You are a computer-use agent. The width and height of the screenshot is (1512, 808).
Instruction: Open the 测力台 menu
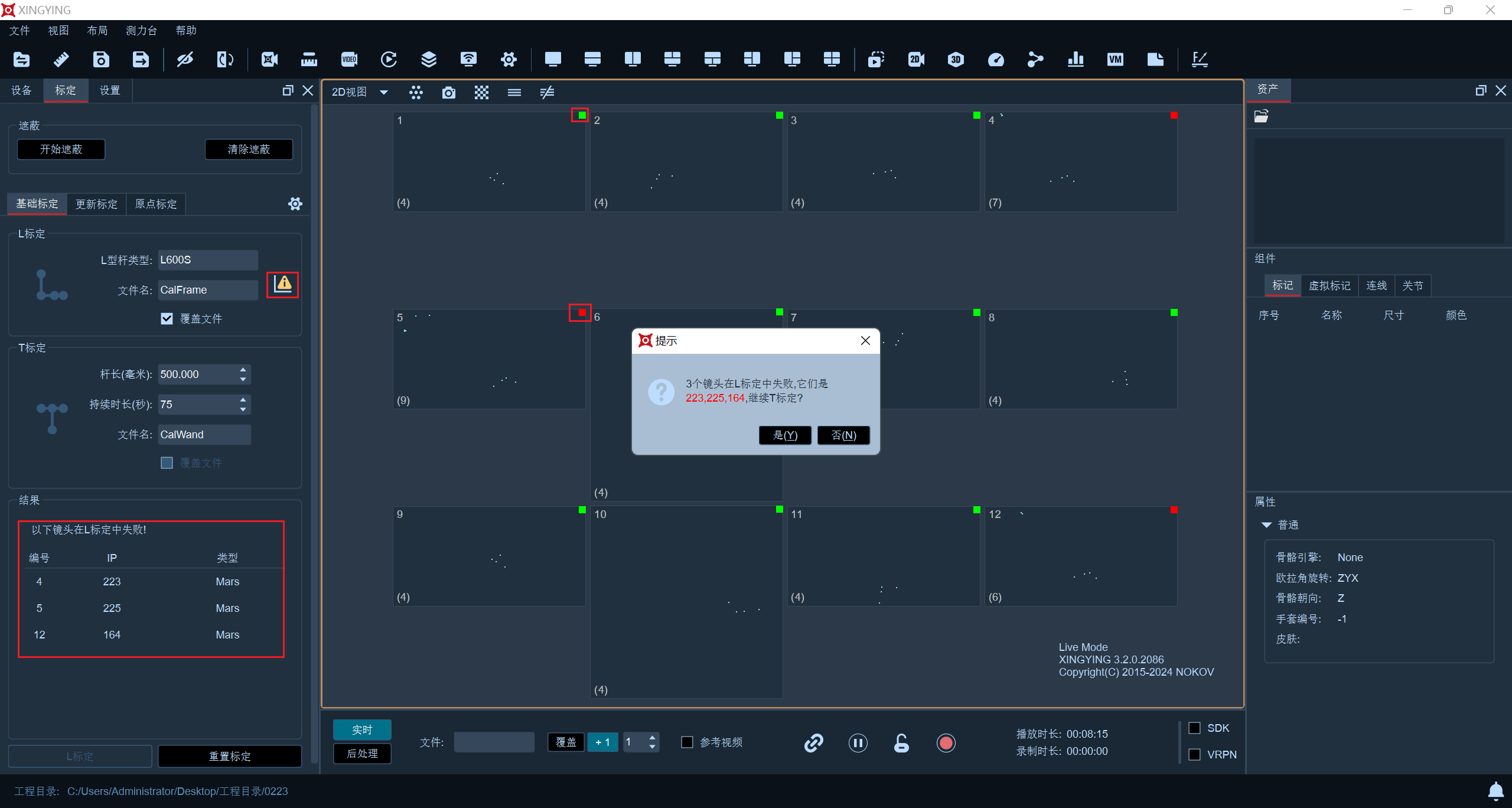[141, 31]
